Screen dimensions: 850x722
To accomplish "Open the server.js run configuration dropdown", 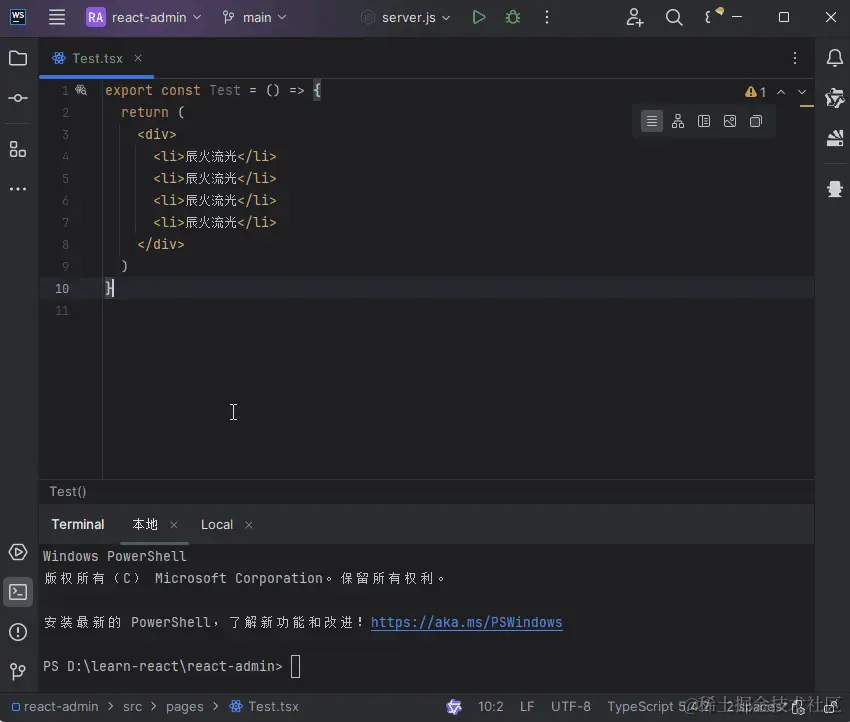I will point(406,17).
